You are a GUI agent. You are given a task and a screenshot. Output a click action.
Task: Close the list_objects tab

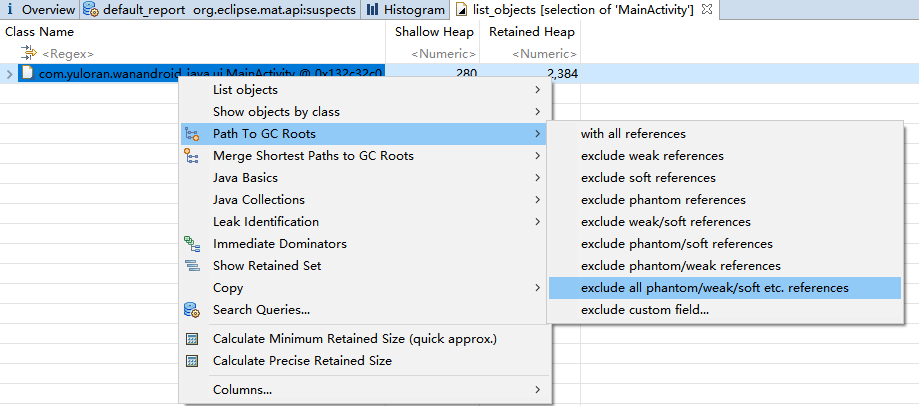[x=707, y=9]
